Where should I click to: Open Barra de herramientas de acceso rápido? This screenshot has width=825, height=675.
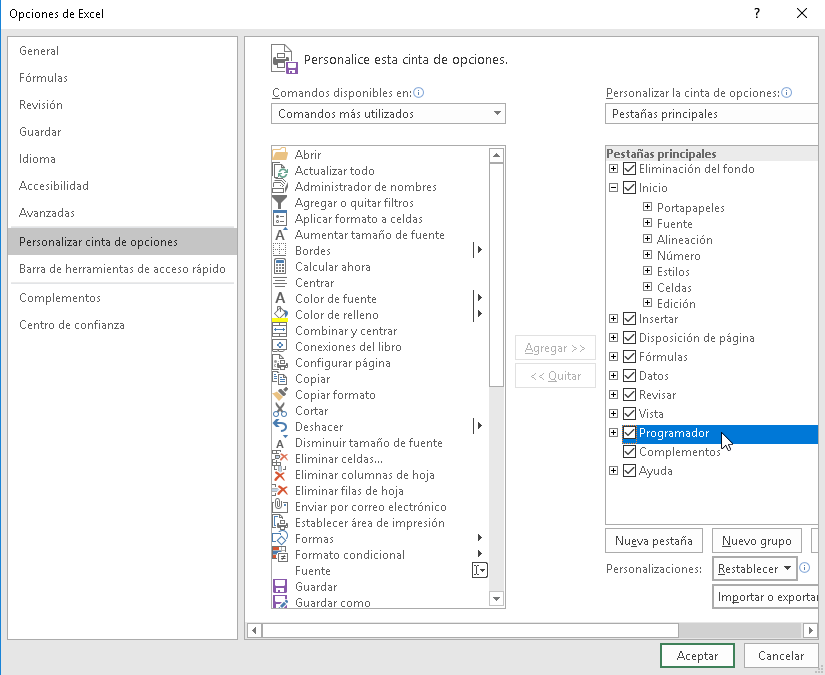pyautogui.click(x=122, y=269)
